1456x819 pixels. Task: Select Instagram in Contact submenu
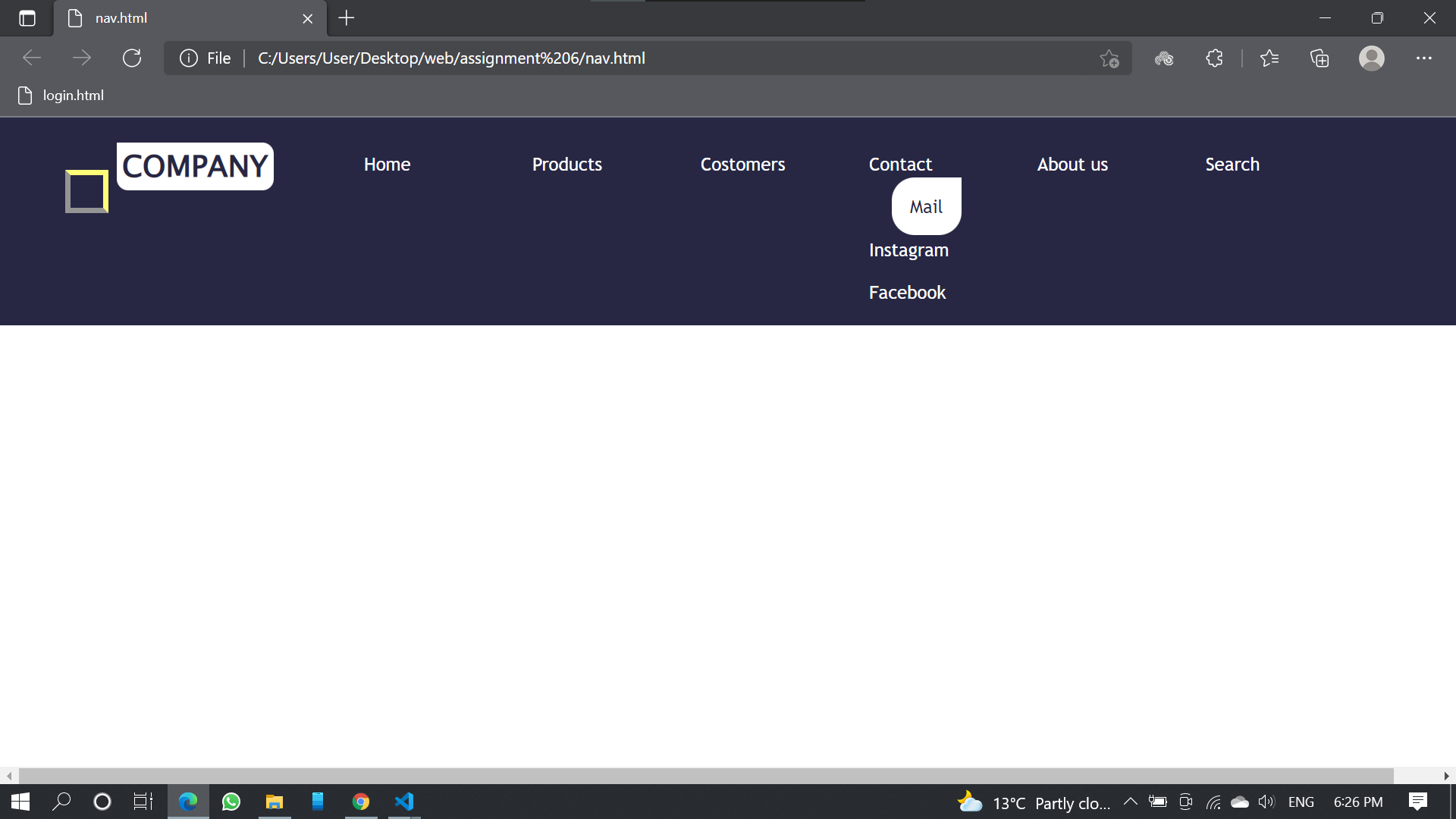coord(908,250)
